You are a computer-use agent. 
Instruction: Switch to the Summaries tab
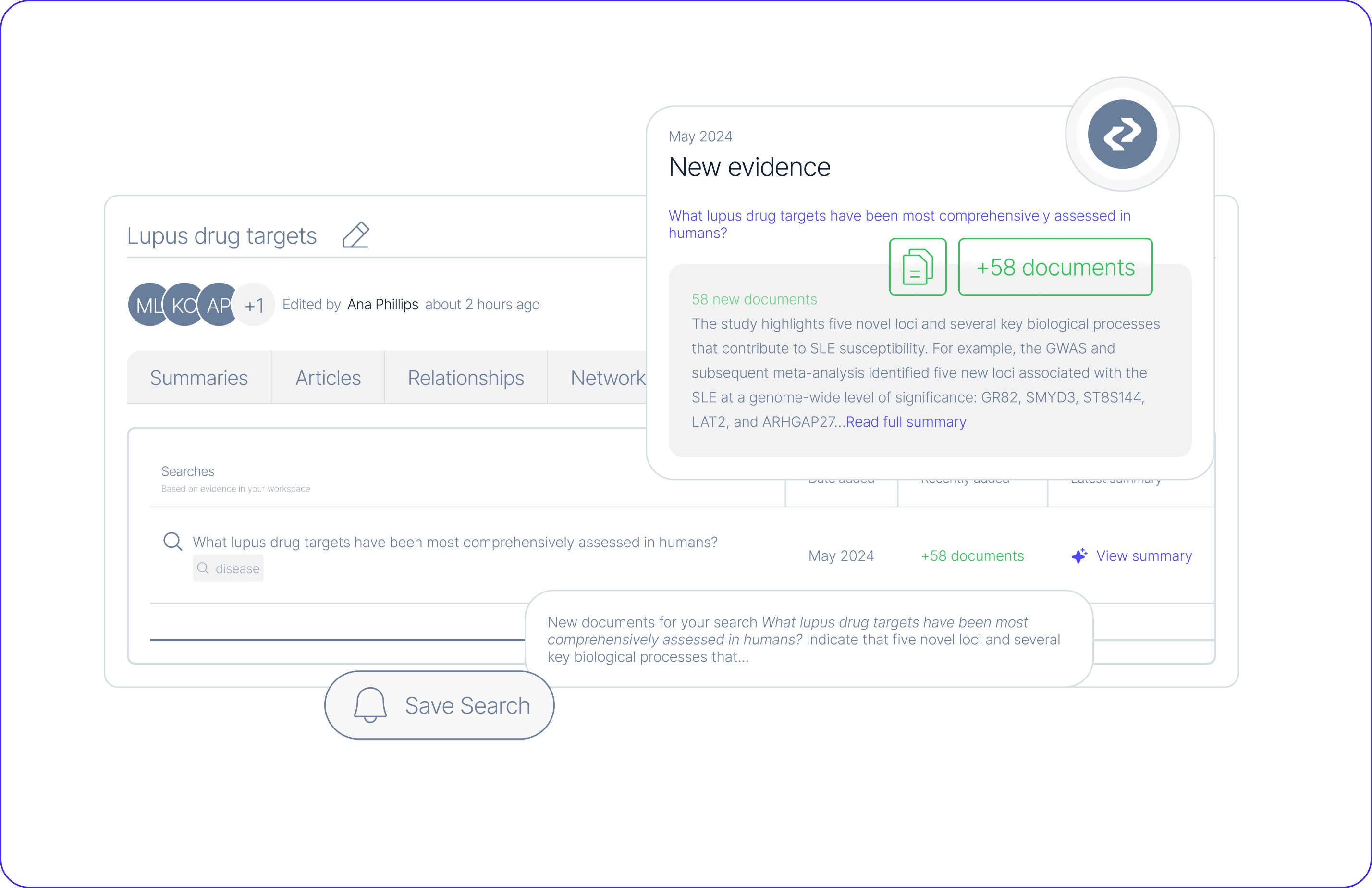click(x=199, y=378)
